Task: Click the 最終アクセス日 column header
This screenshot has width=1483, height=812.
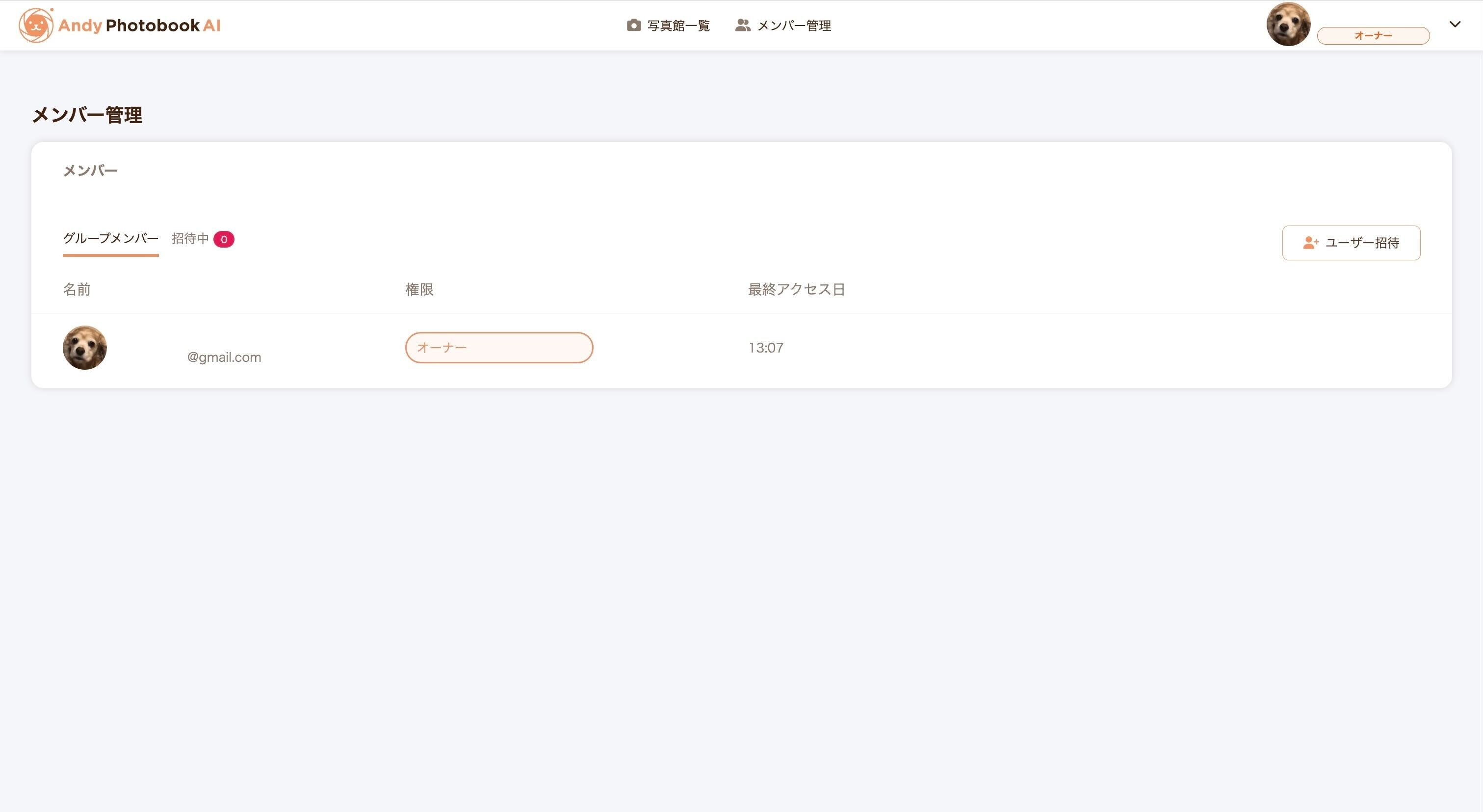Action: pyautogui.click(x=796, y=289)
